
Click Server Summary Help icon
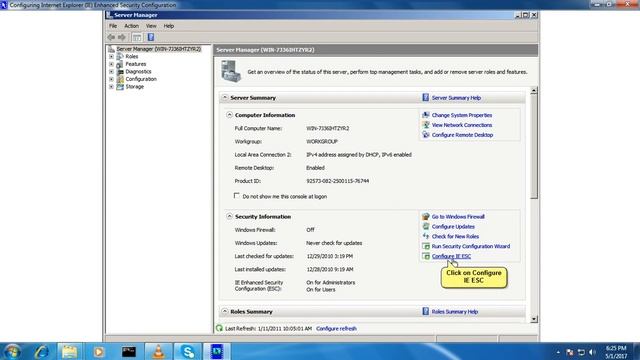[x=425, y=98]
